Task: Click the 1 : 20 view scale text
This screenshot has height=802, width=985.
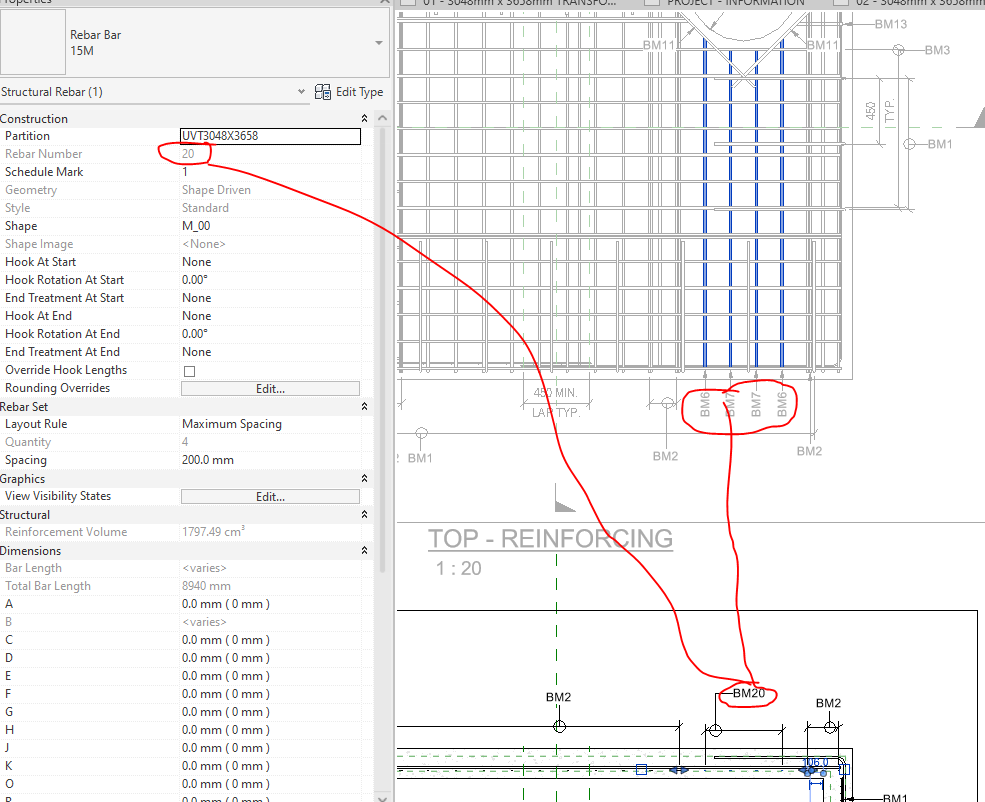Action: pyautogui.click(x=459, y=569)
